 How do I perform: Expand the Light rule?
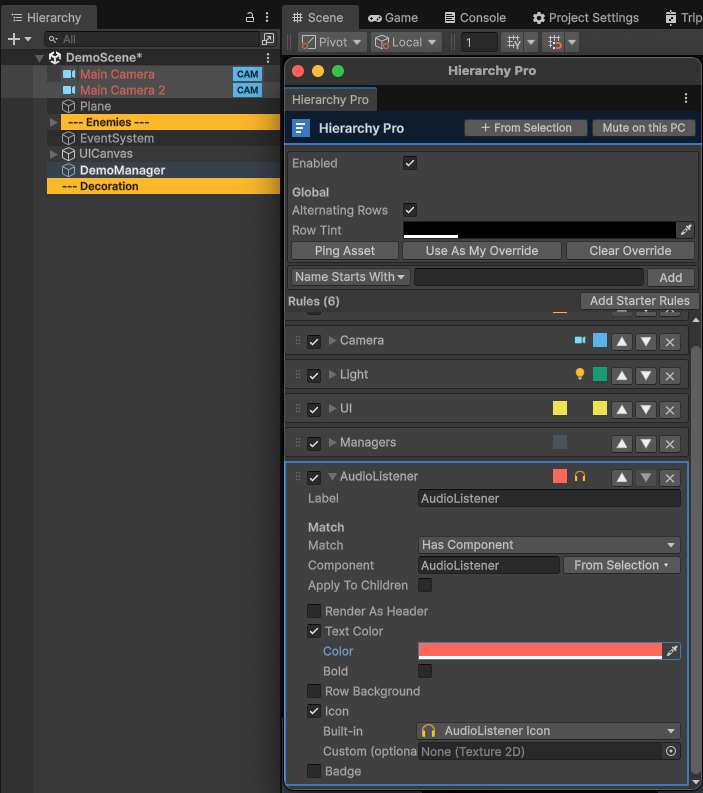(x=332, y=374)
